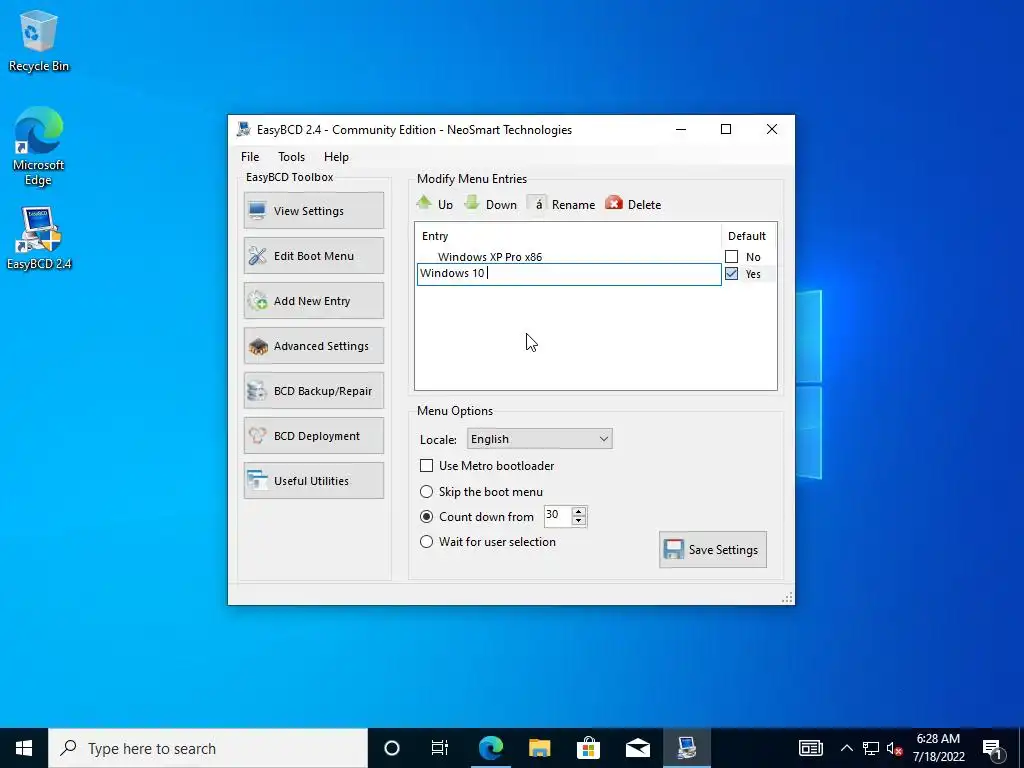Screen dimensions: 1024x768
Task: Launch Edge from the taskbar
Action: tap(490, 748)
